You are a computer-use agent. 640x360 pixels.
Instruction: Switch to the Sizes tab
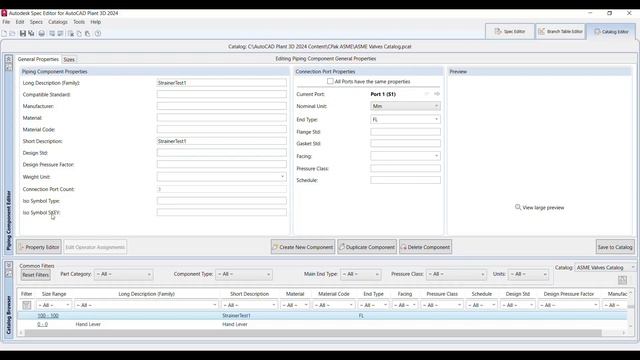pyautogui.click(x=69, y=60)
